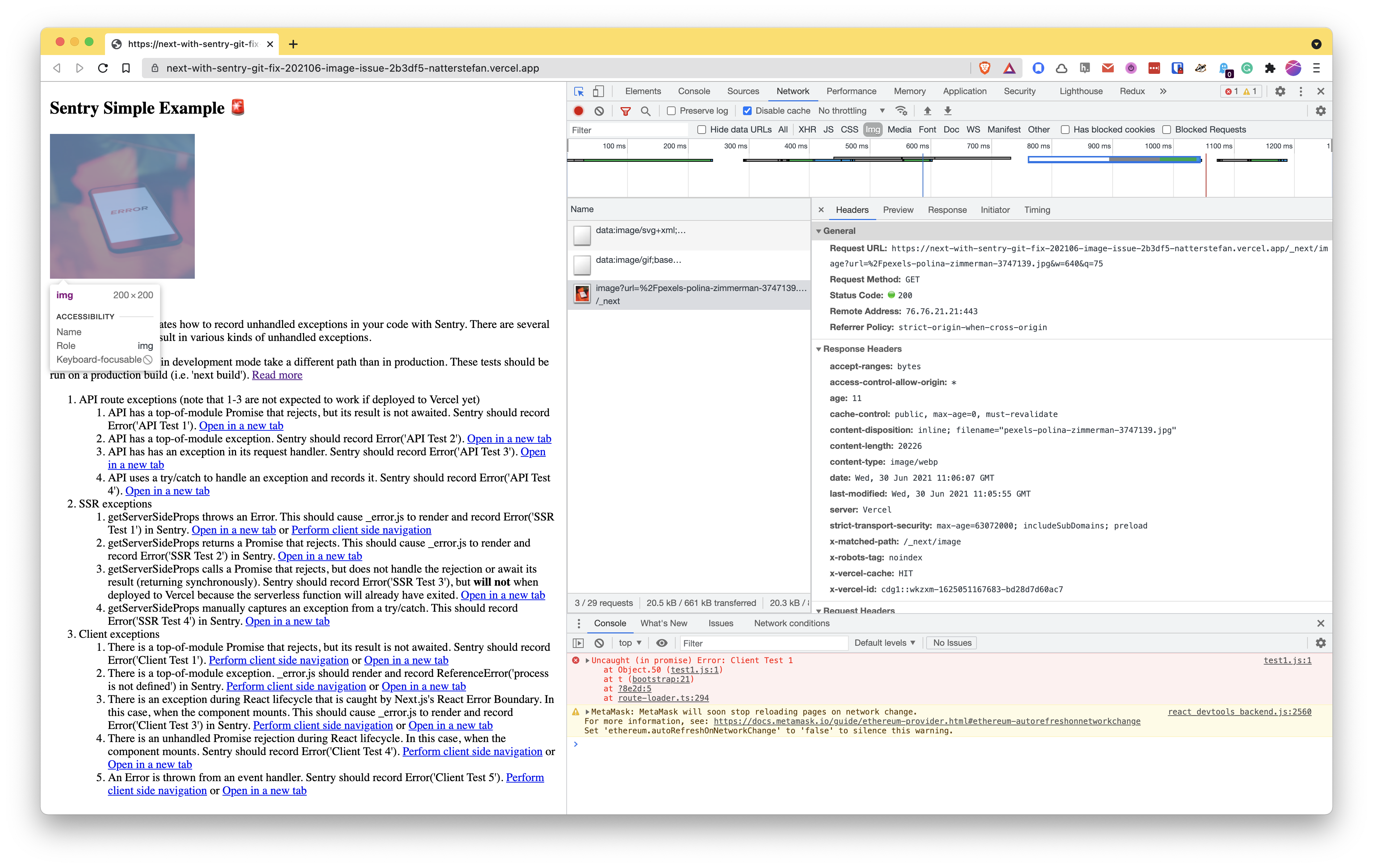Expand the MetaMask warning message
The width and height of the screenshot is (1373, 868).
[587, 712]
